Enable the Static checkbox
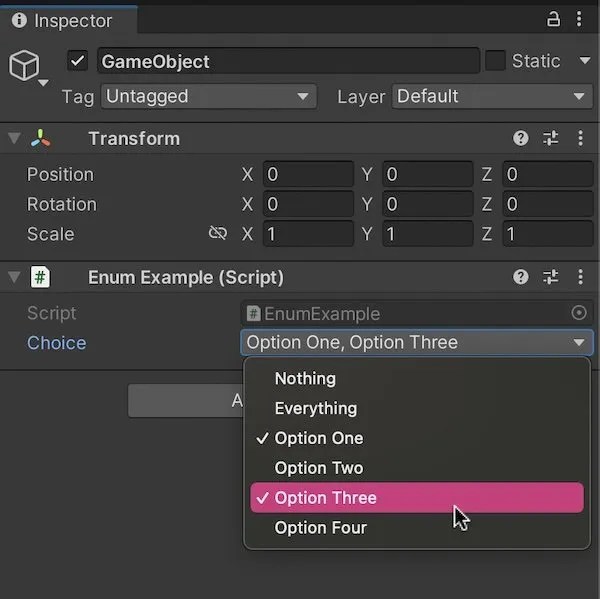This screenshot has height=599, width=600. click(x=495, y=61)
